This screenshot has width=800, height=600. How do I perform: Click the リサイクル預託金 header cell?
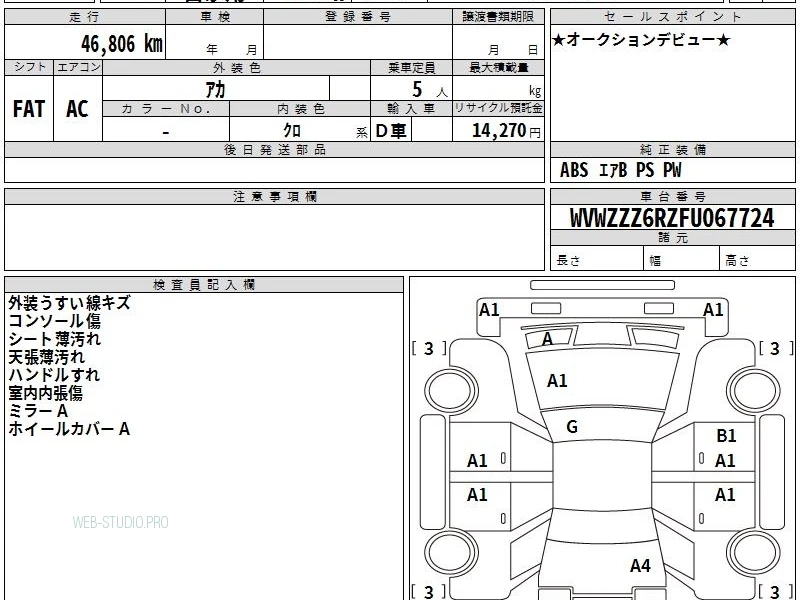498,108
